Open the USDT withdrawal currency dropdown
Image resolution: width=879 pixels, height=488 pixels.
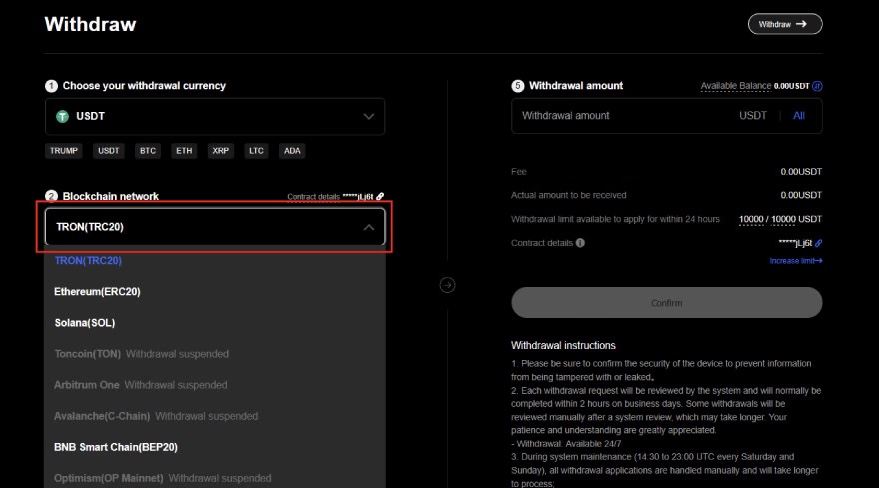click(214, 116)
